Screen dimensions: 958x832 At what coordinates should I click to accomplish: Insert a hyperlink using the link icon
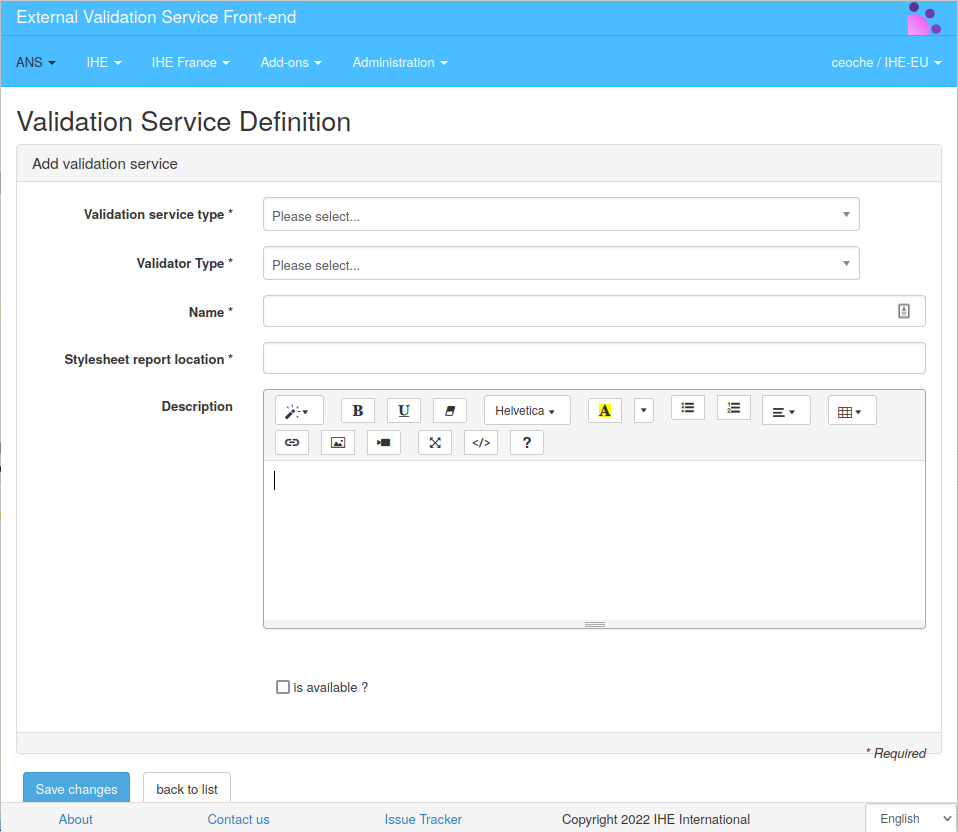click(x=292, y=442)
